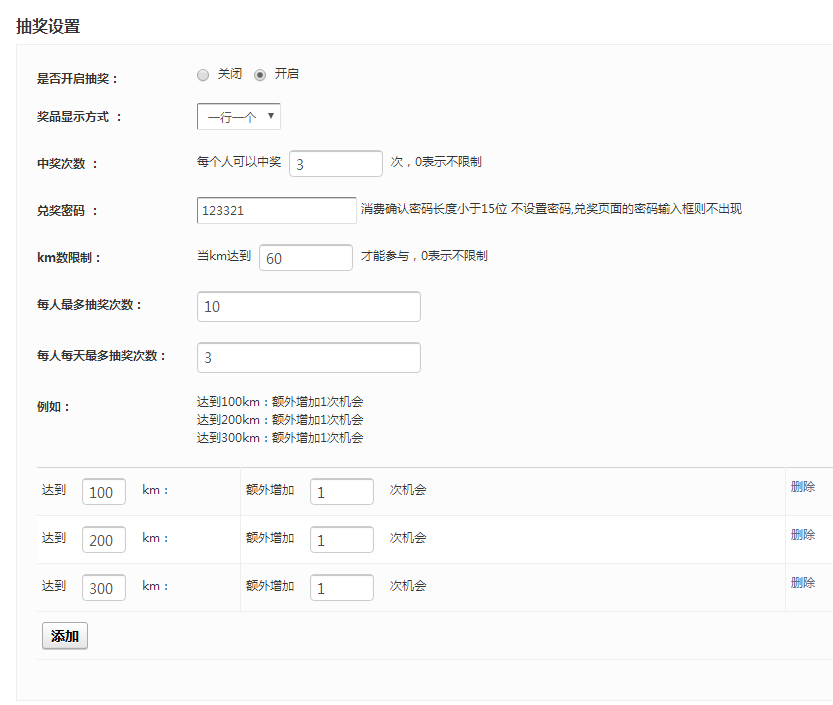Click extra chances field in 300km row

pos(341,588)
